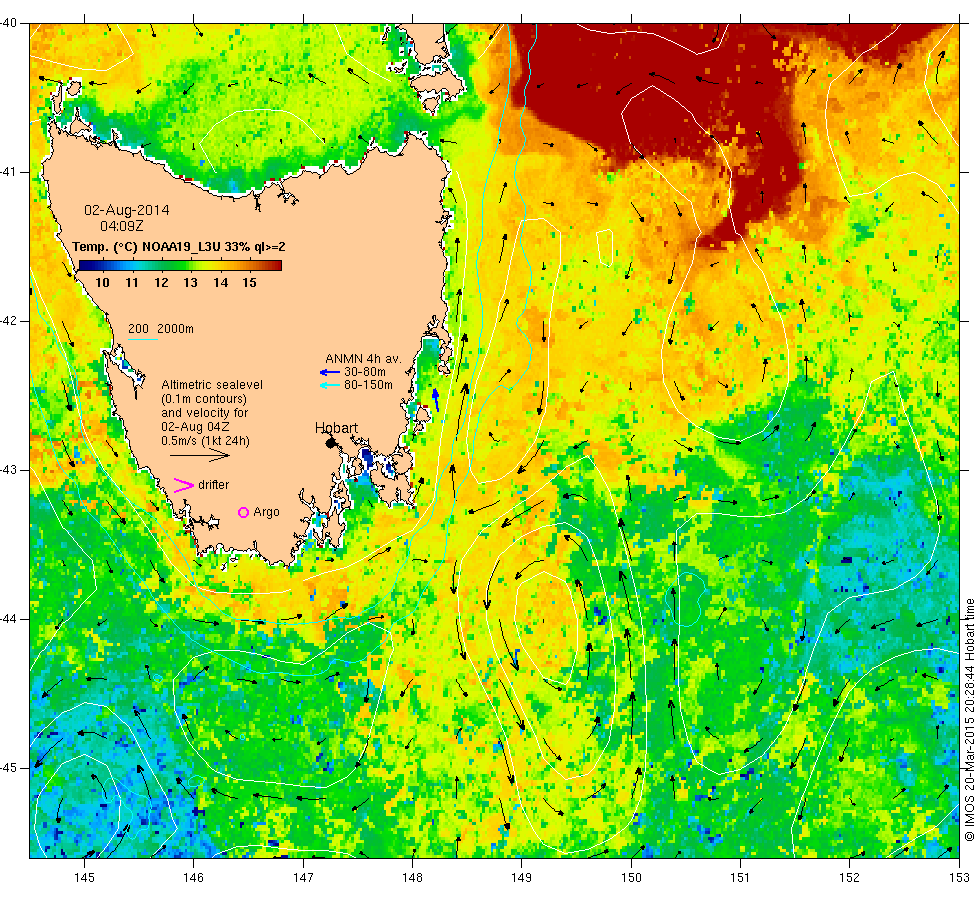Click the '153' longitude axis label
The height and width of the screenshot is (900, 980).
click(x=959, y=878)
